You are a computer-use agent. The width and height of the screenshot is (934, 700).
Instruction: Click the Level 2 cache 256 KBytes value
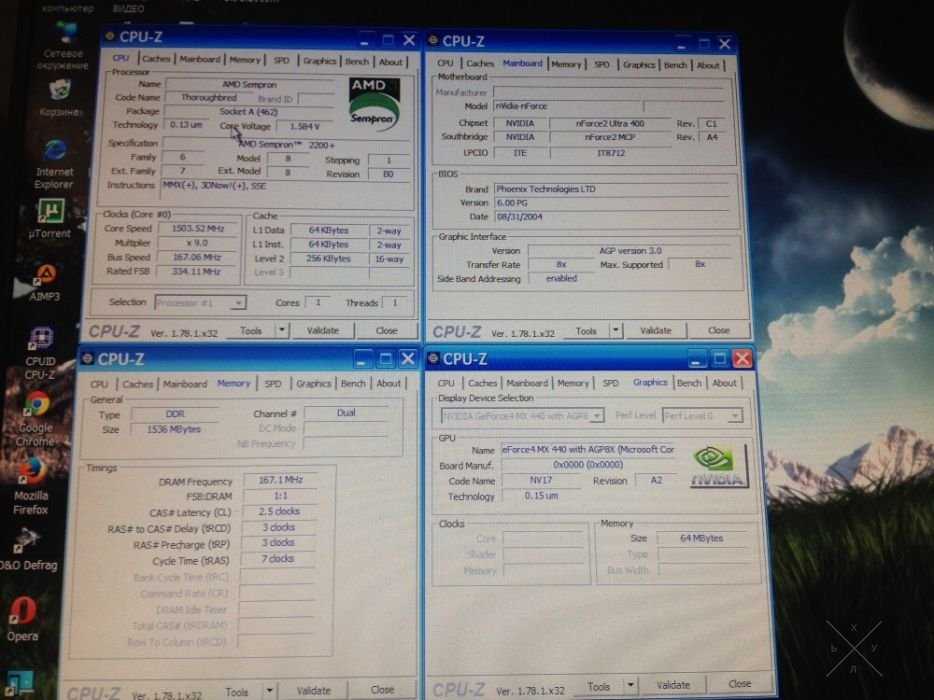(328, 259)
